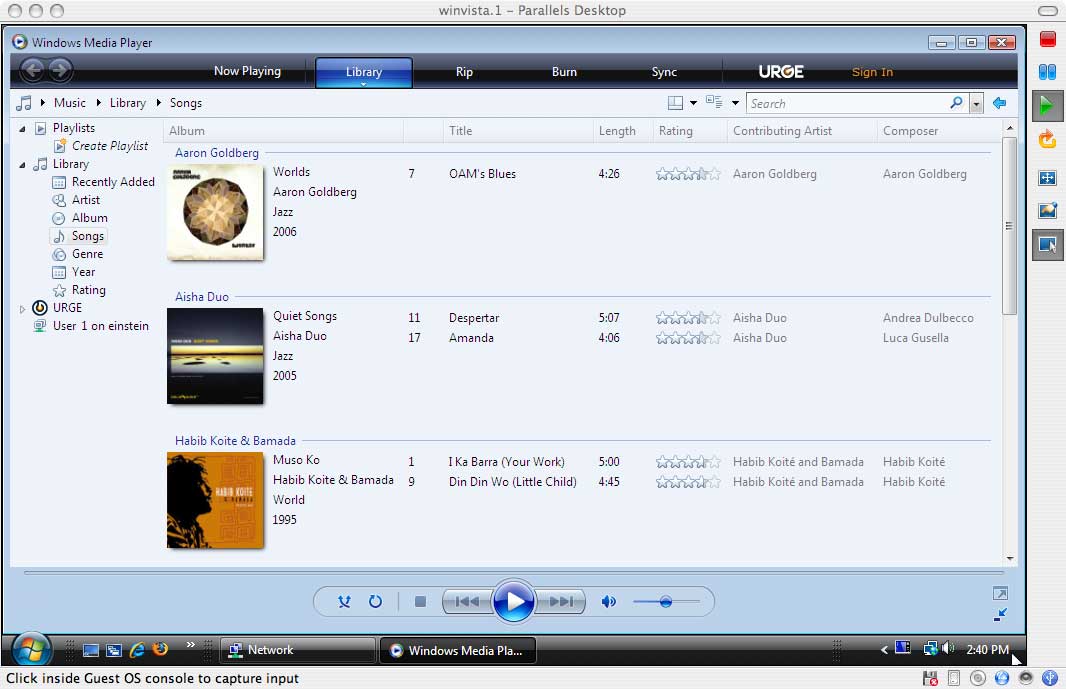
Task: Click the vertical scrollbar in song list
Action: pos(1009,225)
